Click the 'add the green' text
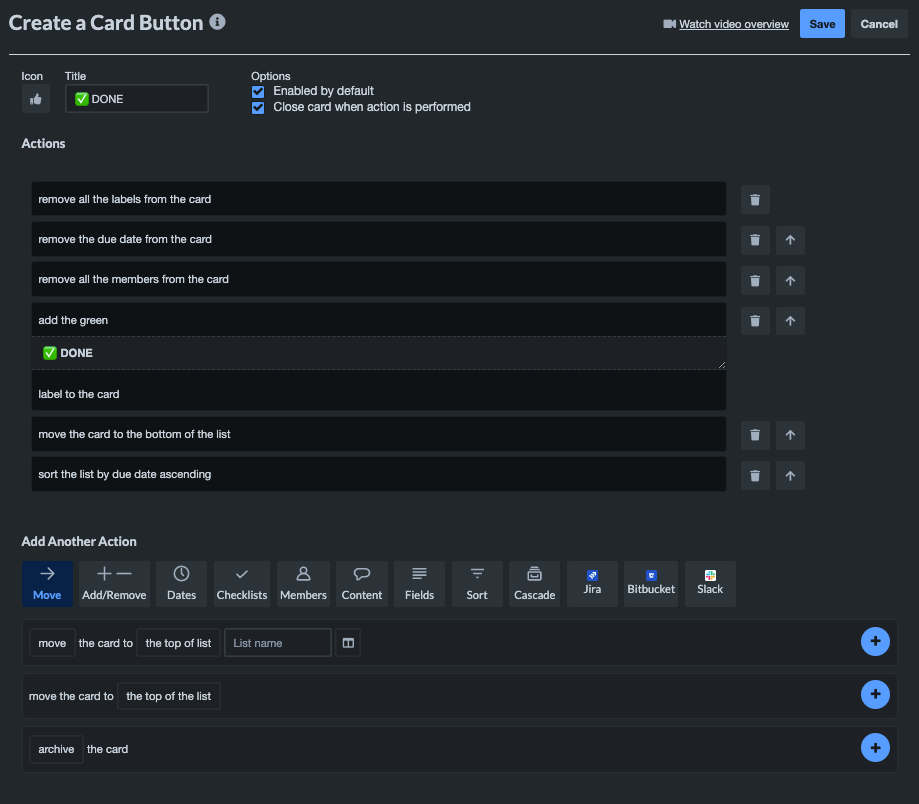 coord(73,321)
